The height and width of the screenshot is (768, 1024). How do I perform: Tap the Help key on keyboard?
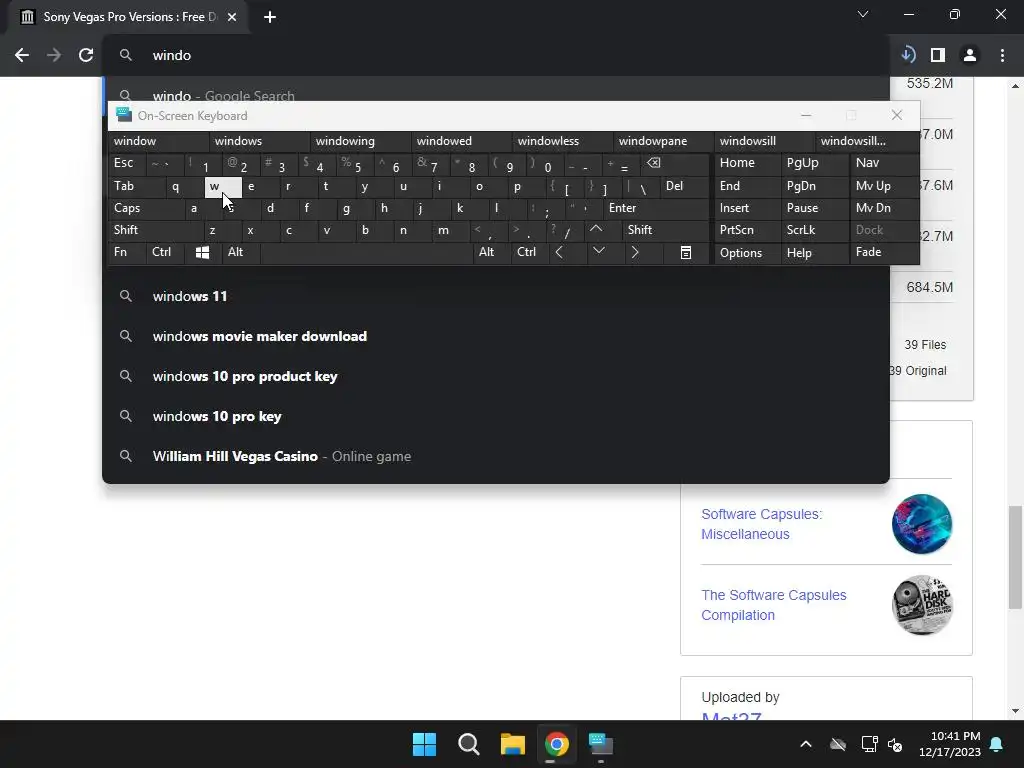[814, 252]
